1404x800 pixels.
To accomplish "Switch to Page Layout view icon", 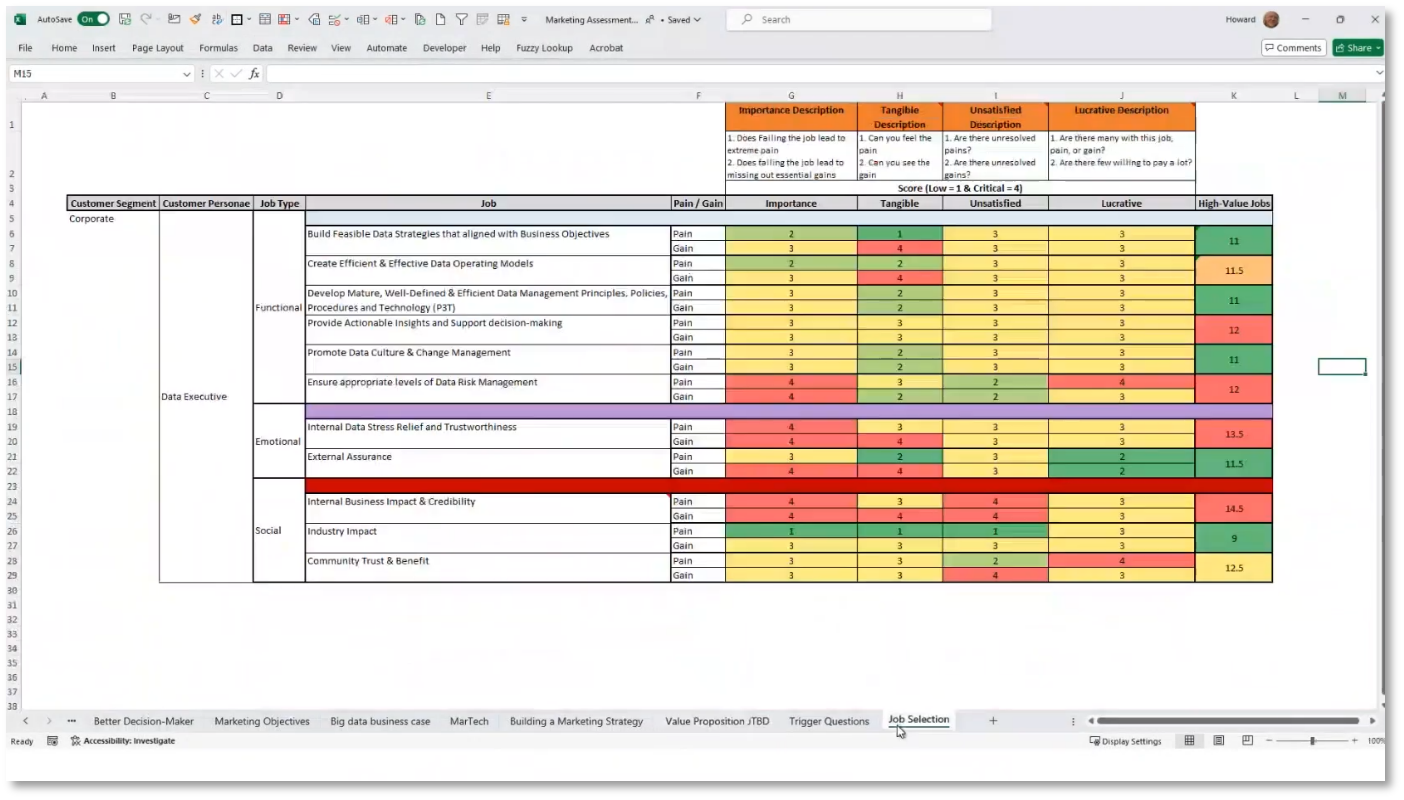I will [1219, 741].
